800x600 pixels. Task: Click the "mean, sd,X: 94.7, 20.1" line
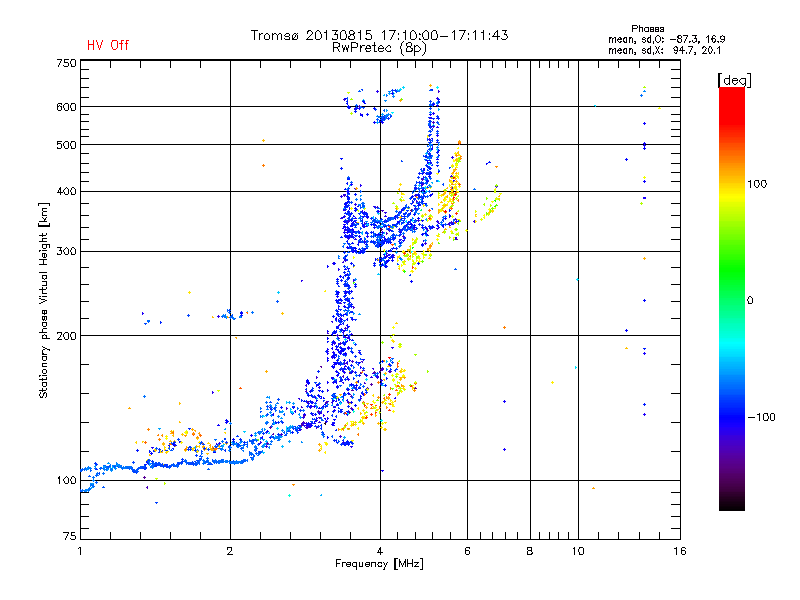pyautogui.click(x=664, y=50)
